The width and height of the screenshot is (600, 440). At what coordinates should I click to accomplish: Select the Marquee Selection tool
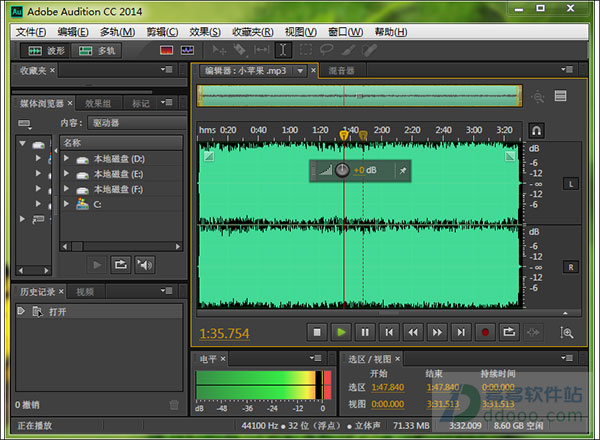(305, 50)
